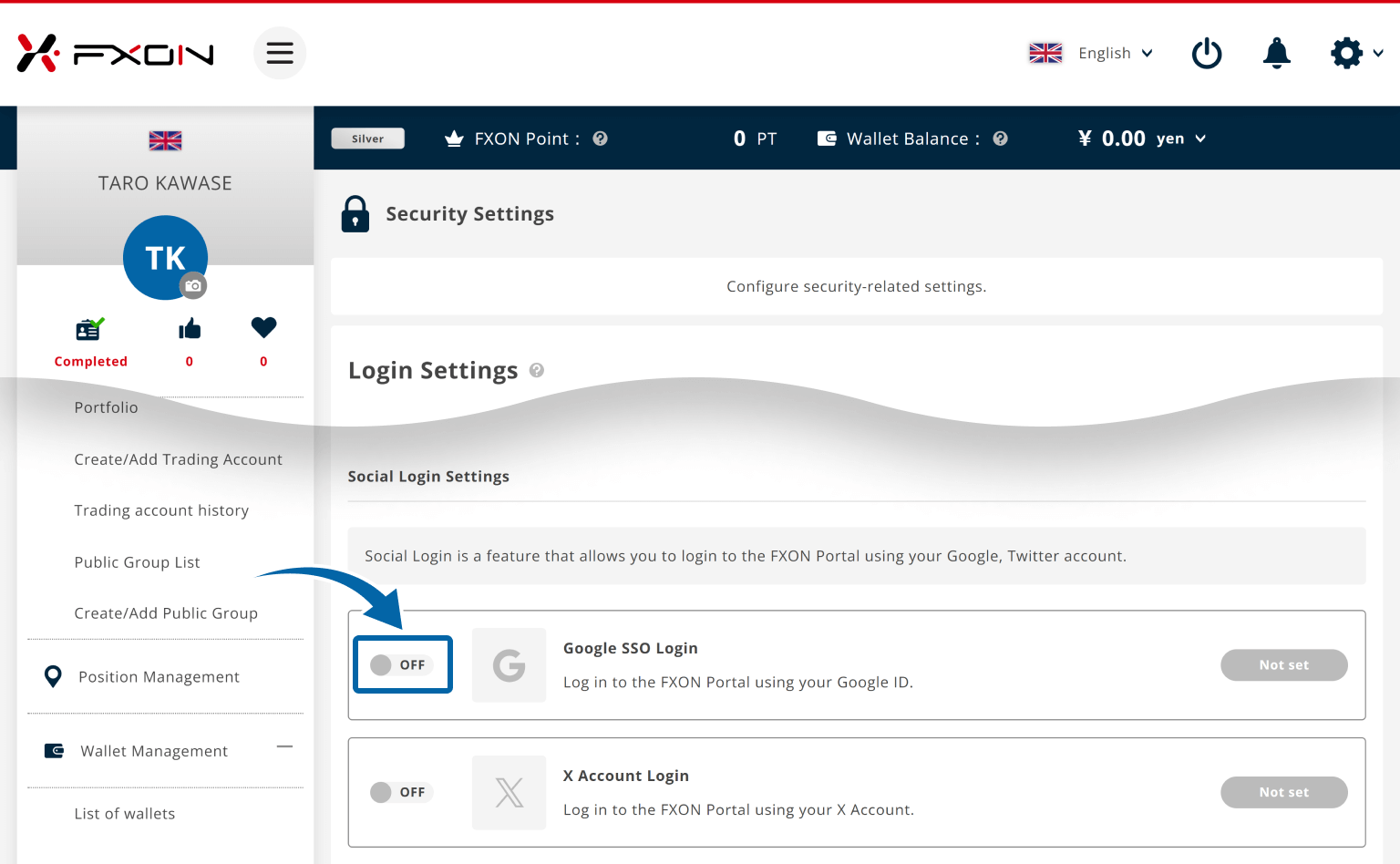
Task: Open Trading account history
Action: tap(161, 510)
